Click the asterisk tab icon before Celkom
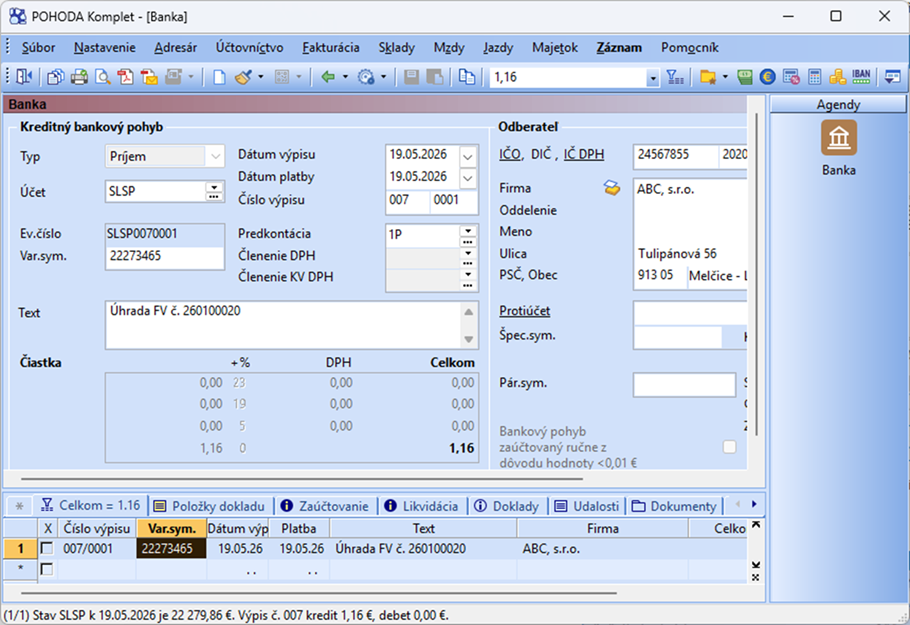 tap(19, 506)
